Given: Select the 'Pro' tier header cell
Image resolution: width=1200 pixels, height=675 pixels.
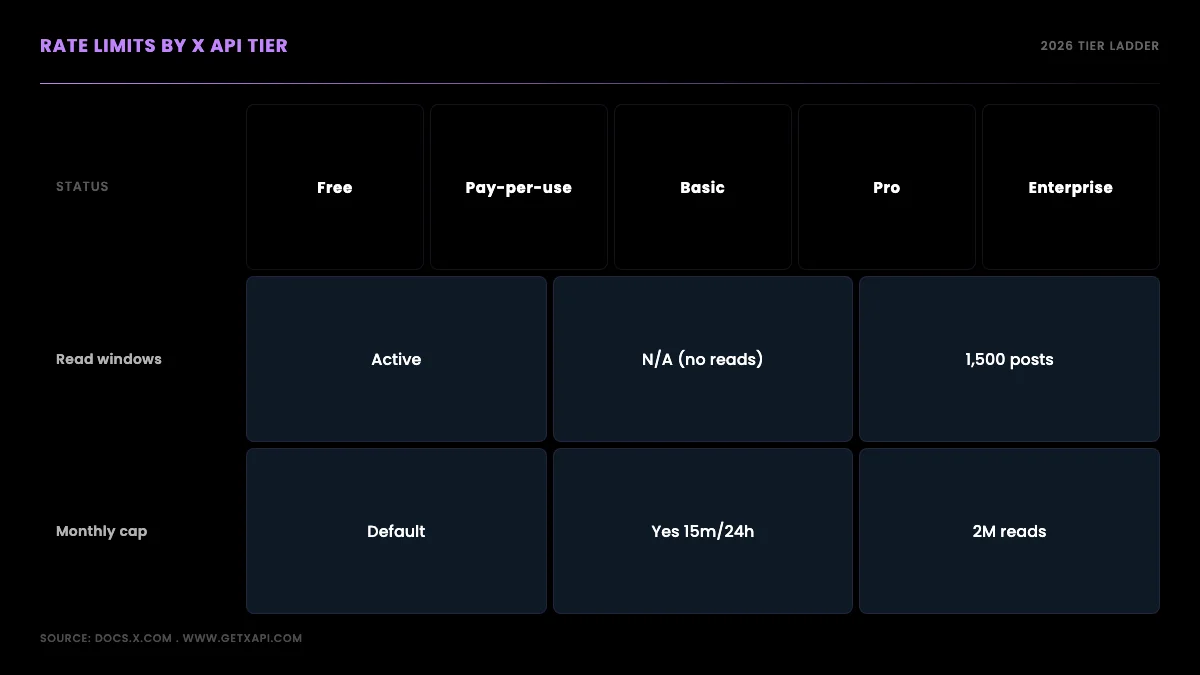Looking at the screenshot, I should click(886, 187).
